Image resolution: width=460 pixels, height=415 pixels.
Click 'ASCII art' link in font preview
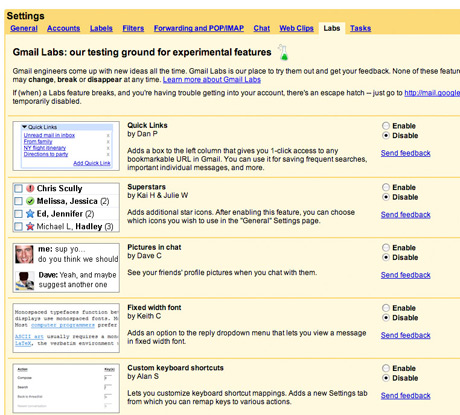(x=29, y=337)
